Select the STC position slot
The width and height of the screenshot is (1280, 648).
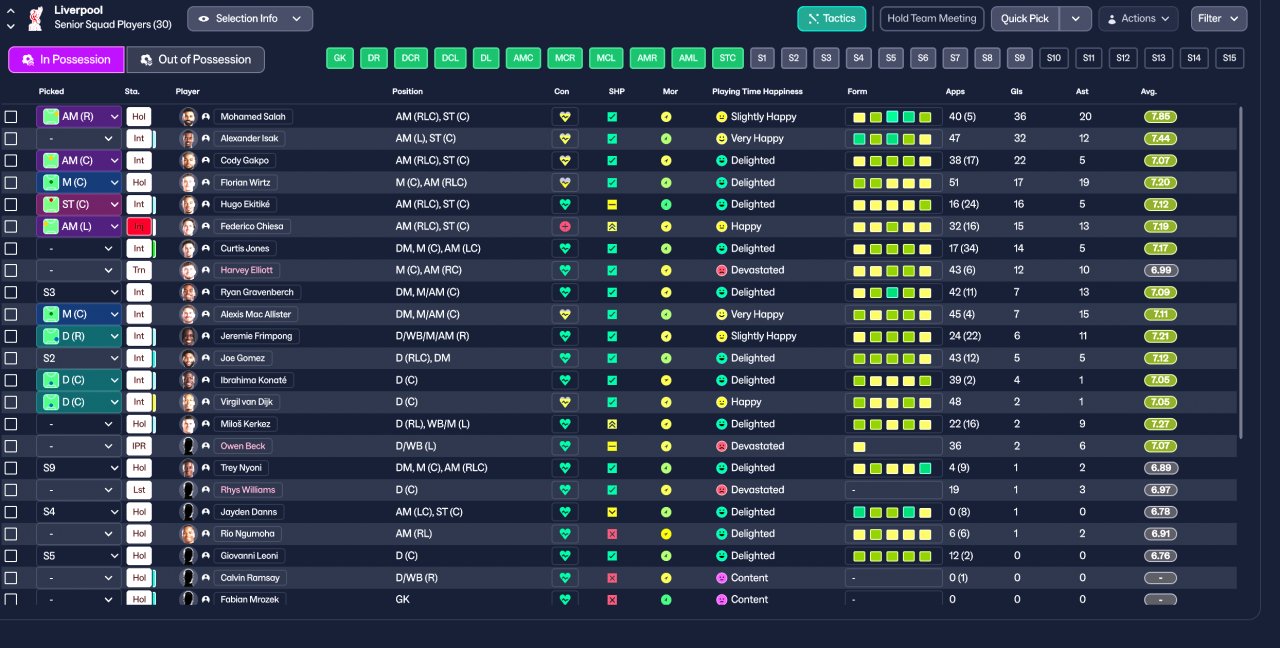[728, 58]
